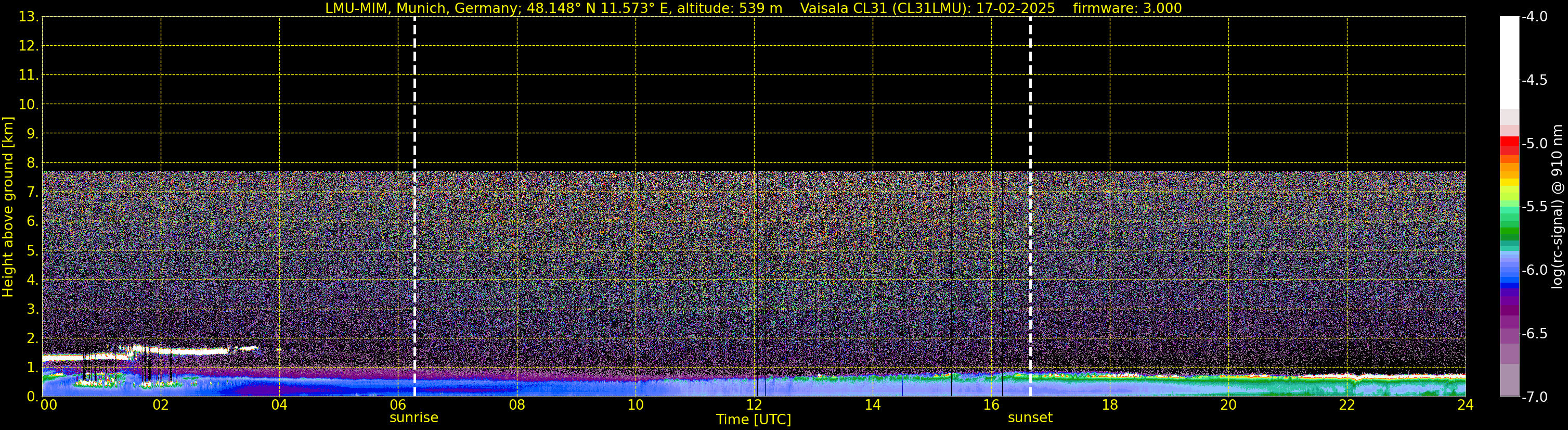This screenshot has width=1568, height=430.
Task: Click the 'Height above ground [km]' axis label
Action: [x=8, y=207]
